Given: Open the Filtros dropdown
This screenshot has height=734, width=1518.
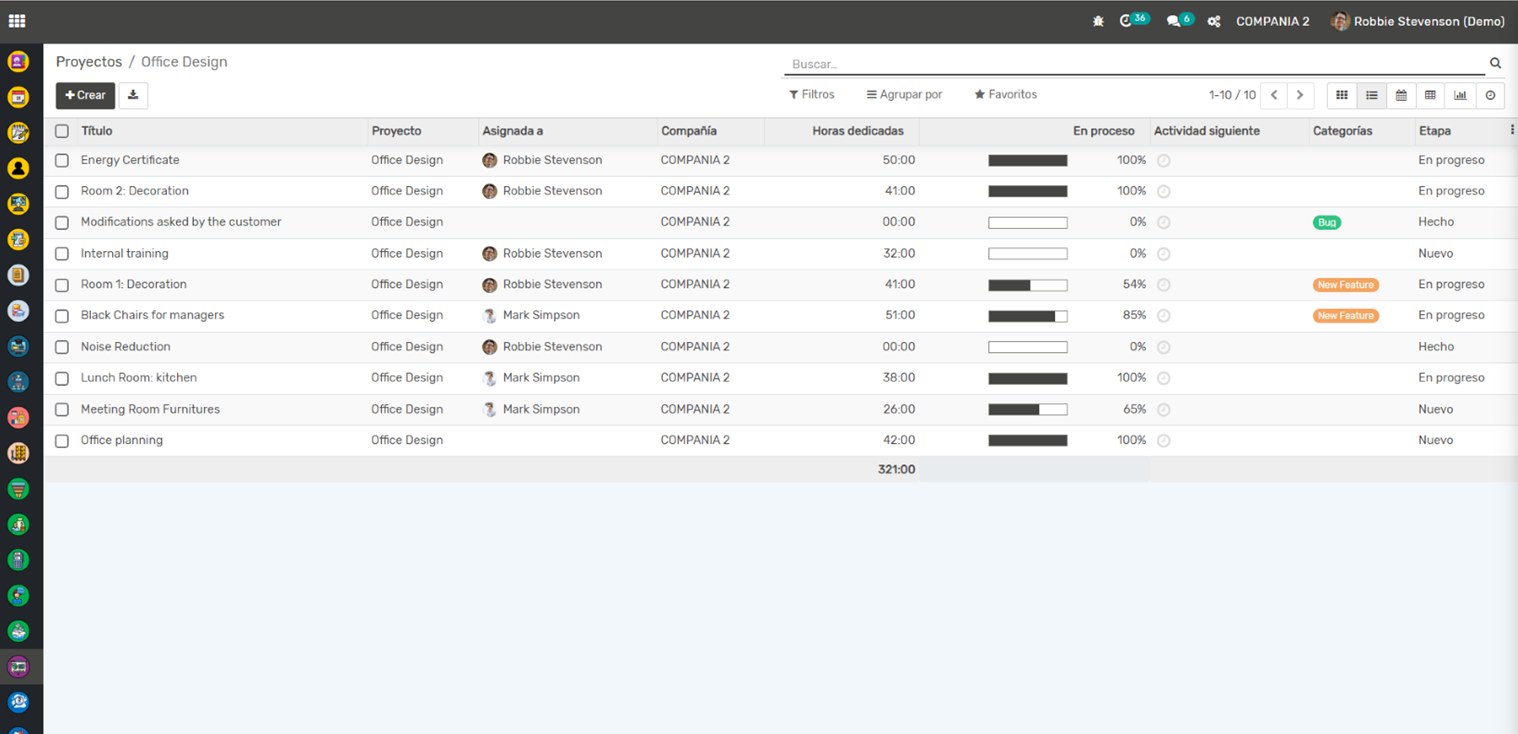Looking at the screenshot, I should tap(811, 94).
